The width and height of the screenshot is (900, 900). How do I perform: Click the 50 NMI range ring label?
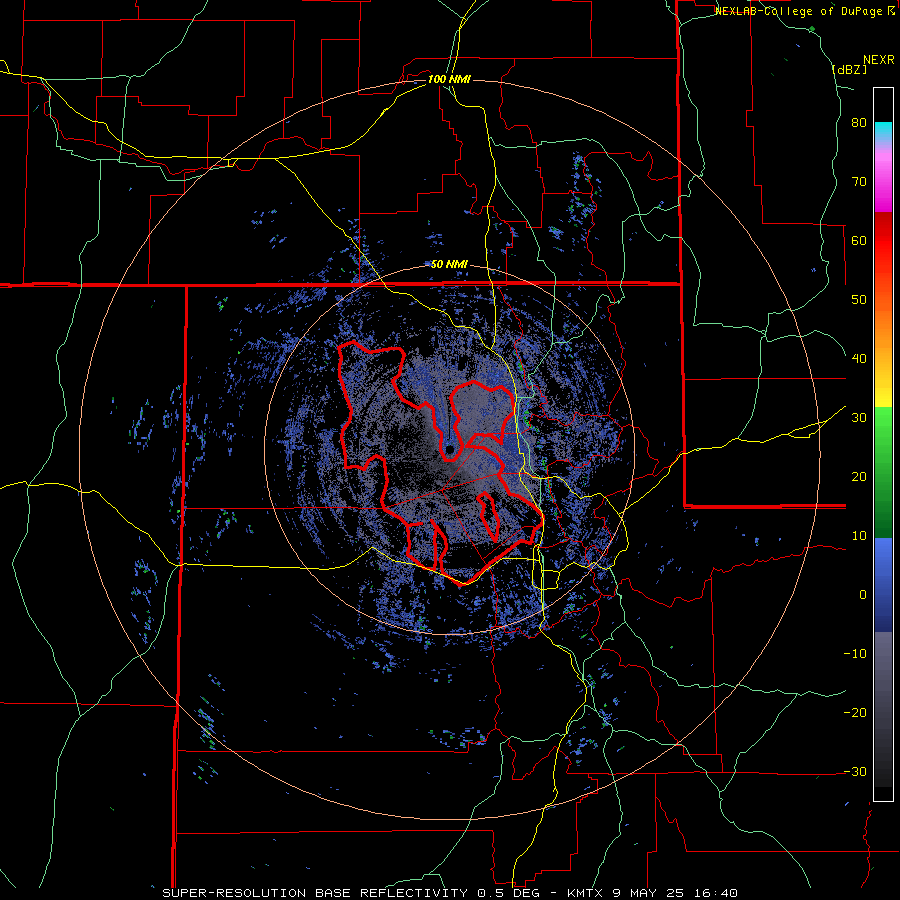tap(449, 265)
